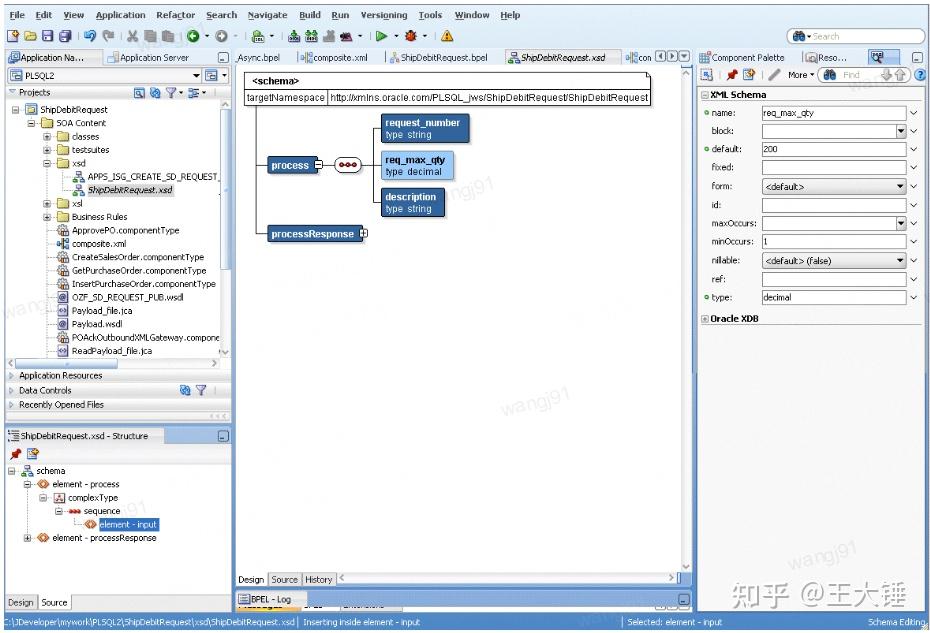Viewport: 930px width, 633px height.
Task: Click the New gallery icon in main toolbar
Action: pyautogui.click(x=12, y=36)
